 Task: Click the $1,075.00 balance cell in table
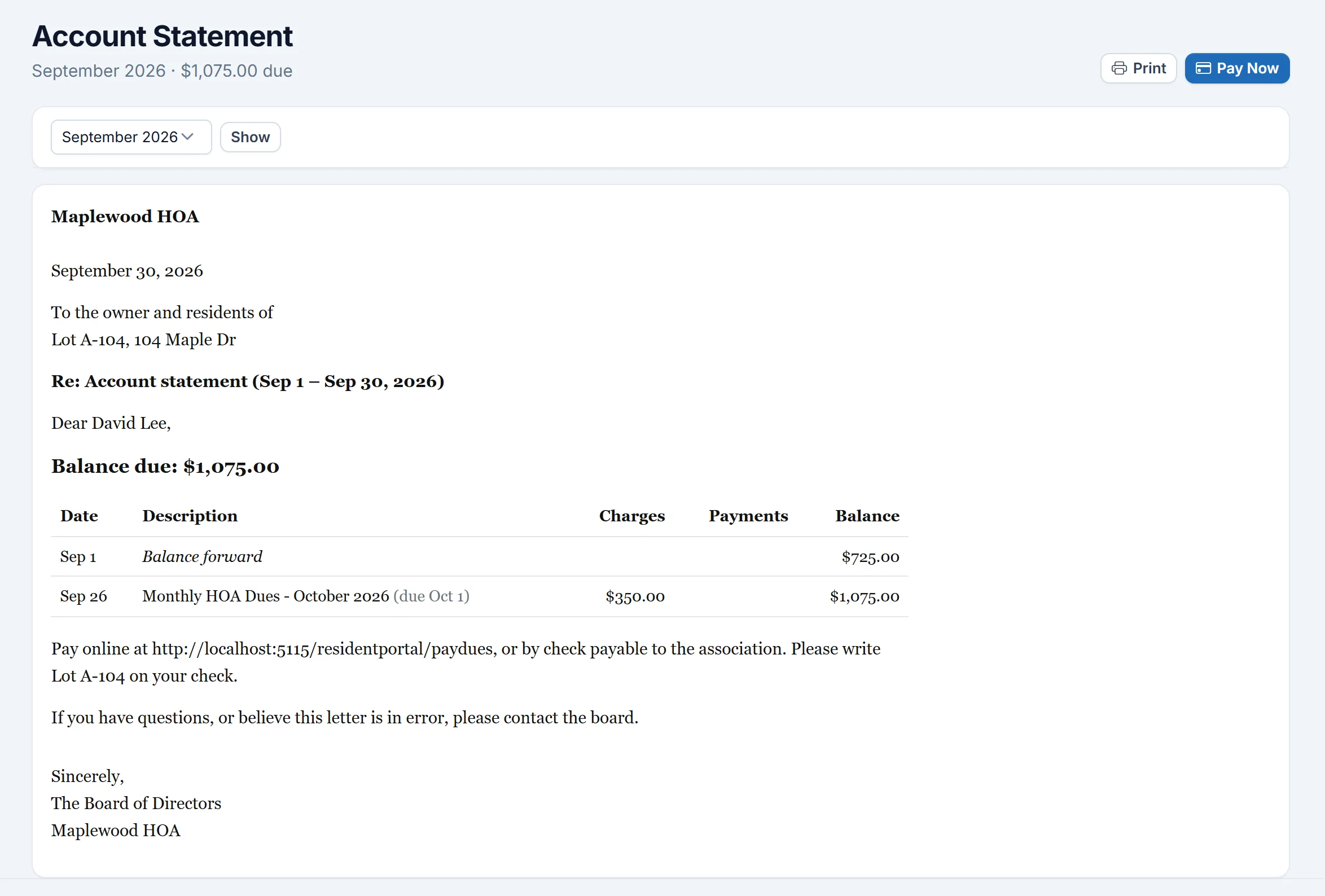pyautogui.click(x=865, y=597)
